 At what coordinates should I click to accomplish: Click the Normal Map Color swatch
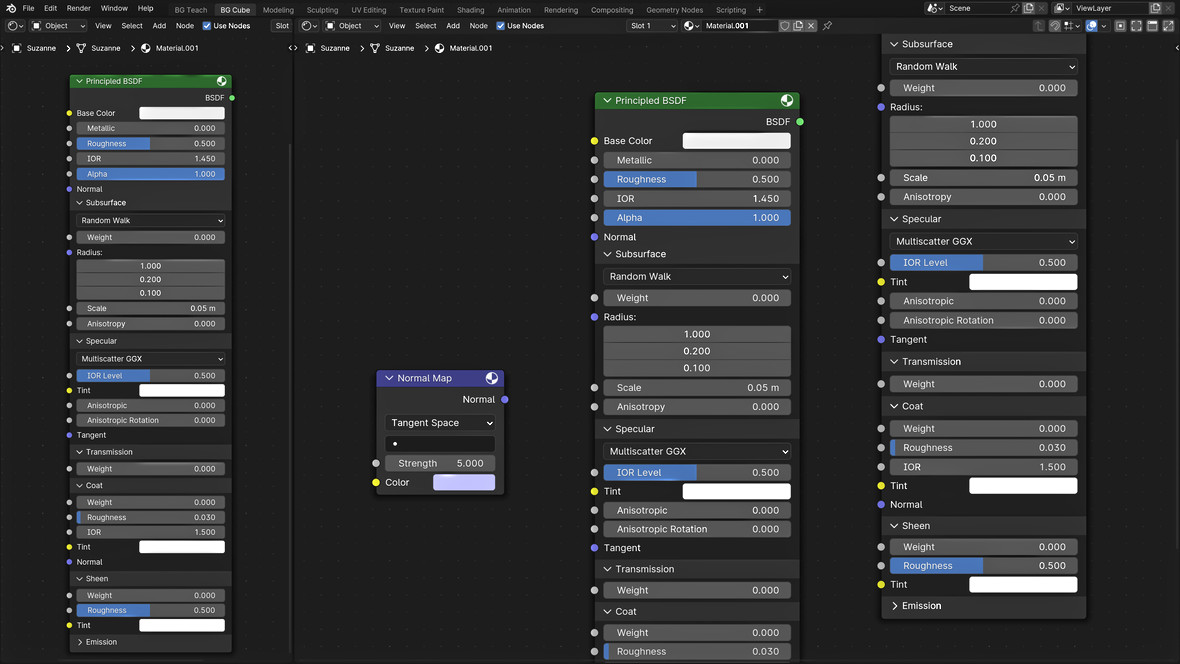coord(463,482)
